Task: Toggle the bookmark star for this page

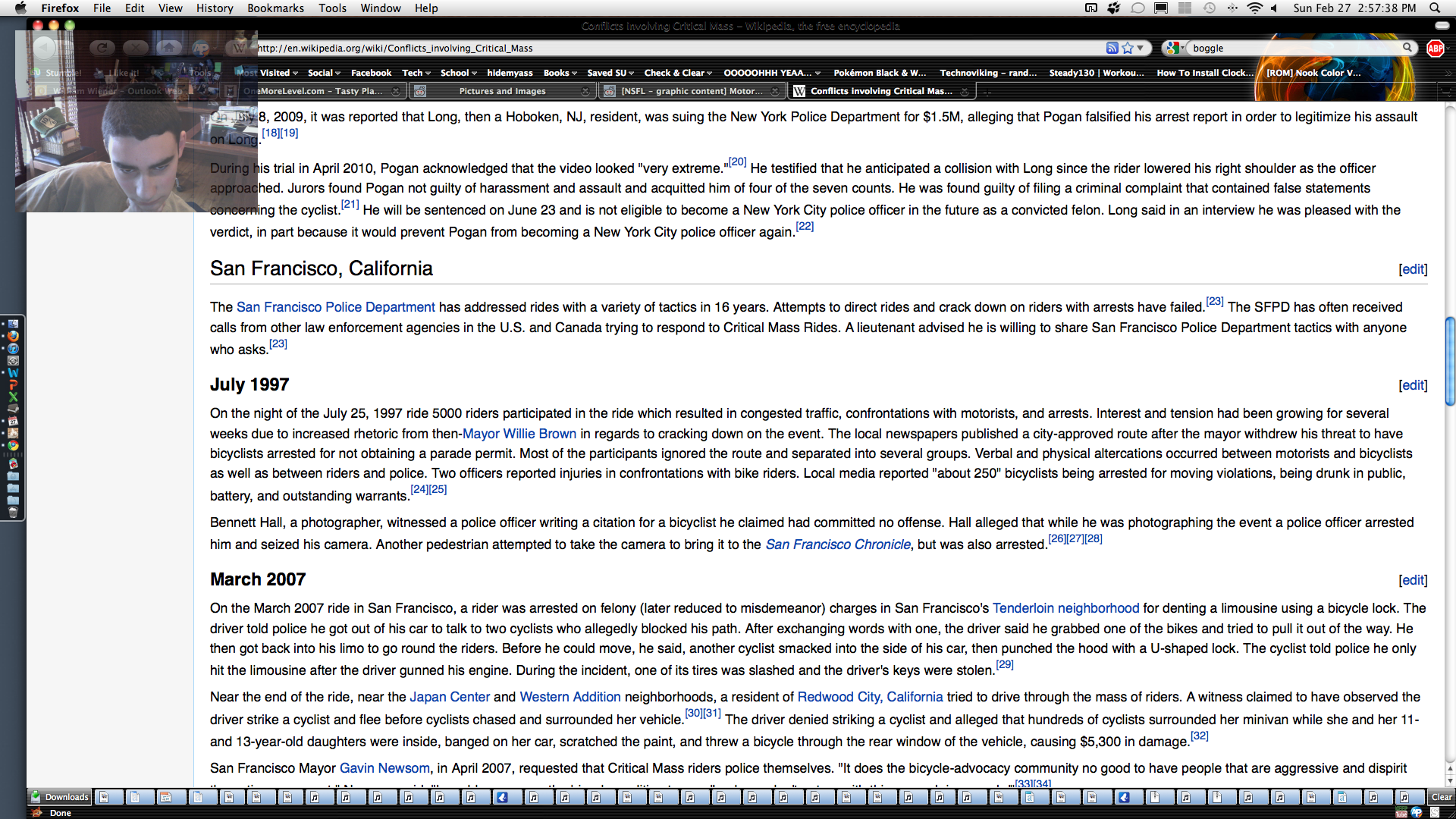Action: coord(1128,48)
